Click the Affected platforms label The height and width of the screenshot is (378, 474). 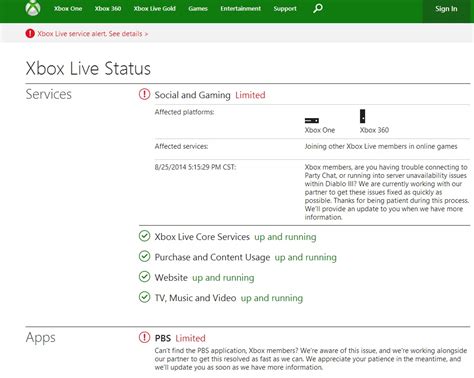point(184,112)
